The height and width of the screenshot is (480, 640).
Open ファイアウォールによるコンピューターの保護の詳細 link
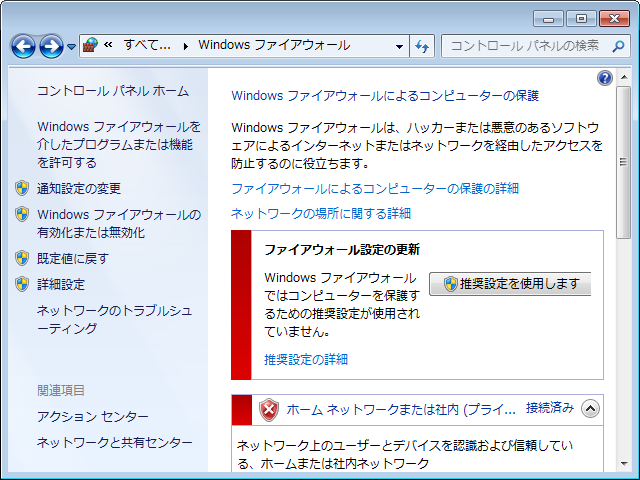(375, 189)
